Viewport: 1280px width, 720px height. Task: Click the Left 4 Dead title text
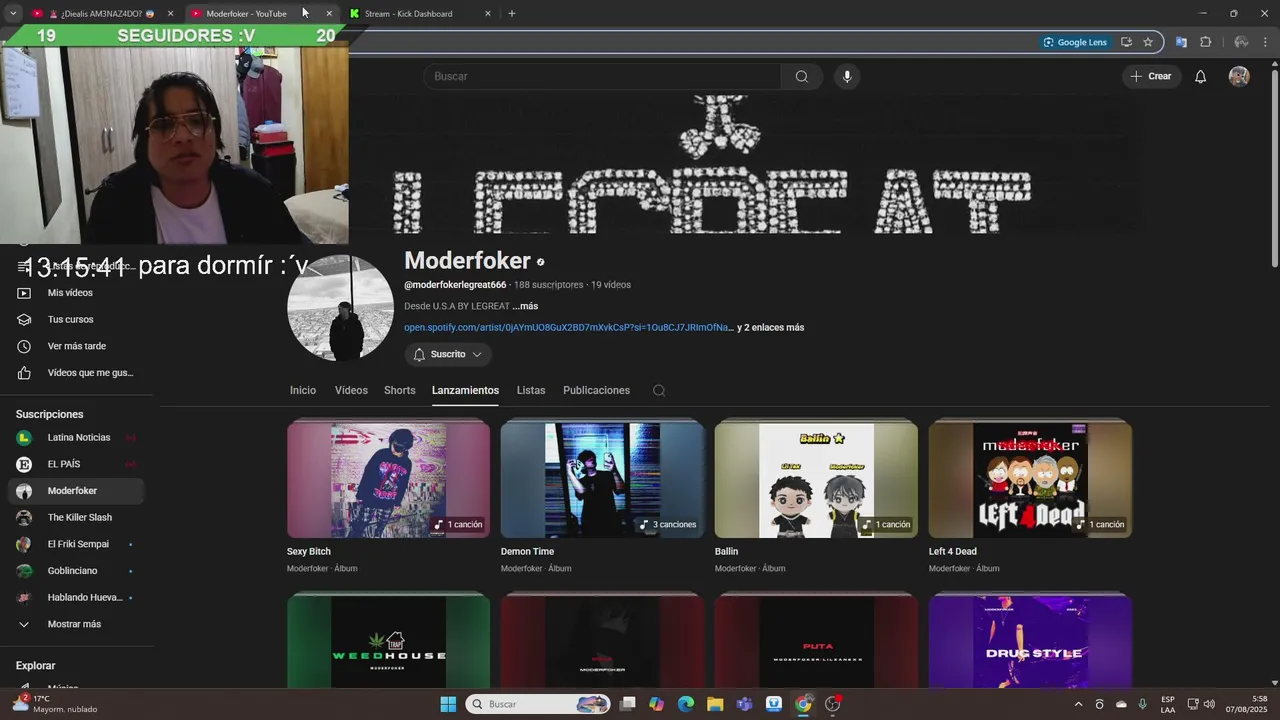click(x=953, y=551)
